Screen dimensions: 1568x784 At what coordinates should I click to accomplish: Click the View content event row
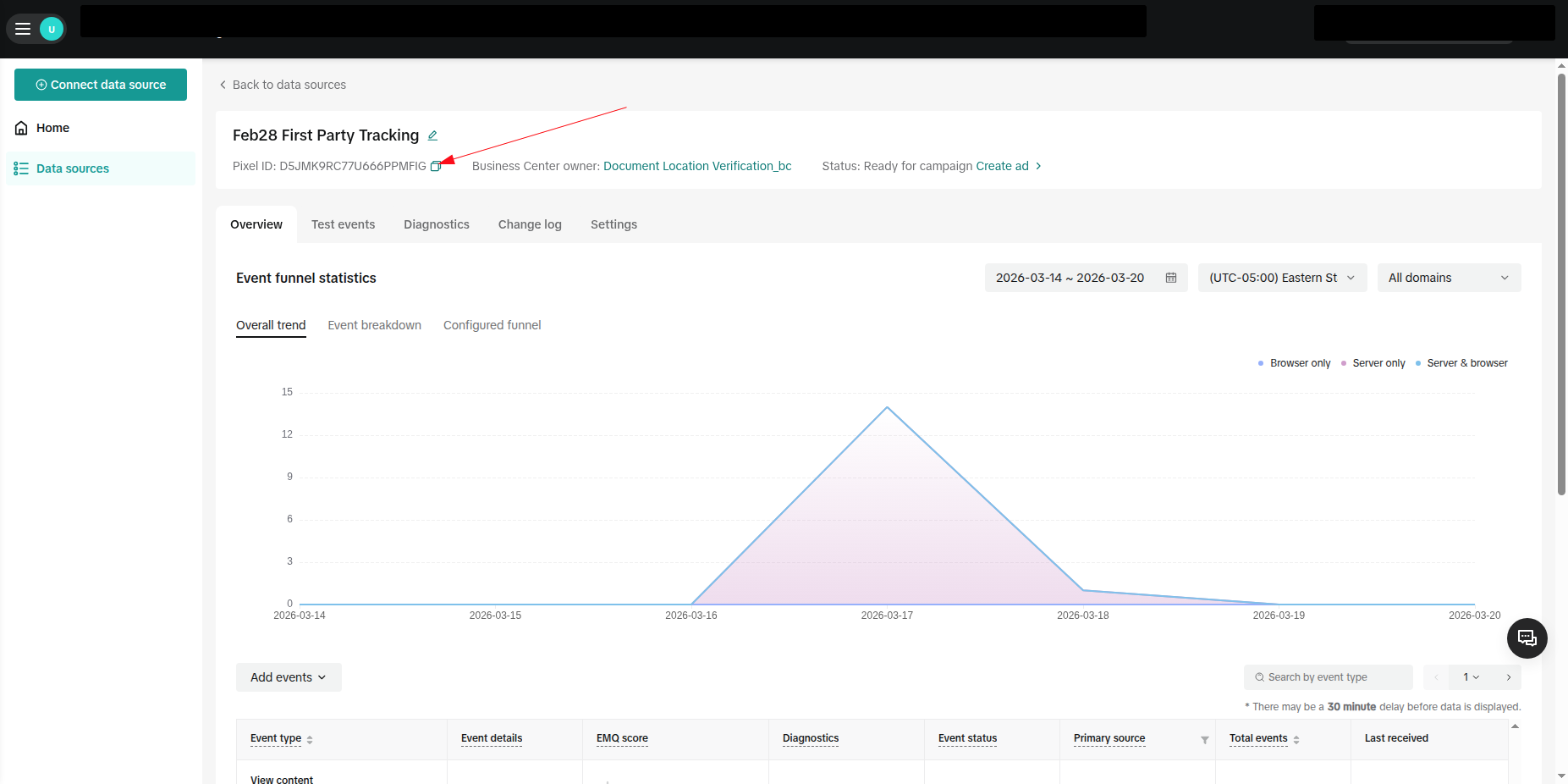point(282,779)
